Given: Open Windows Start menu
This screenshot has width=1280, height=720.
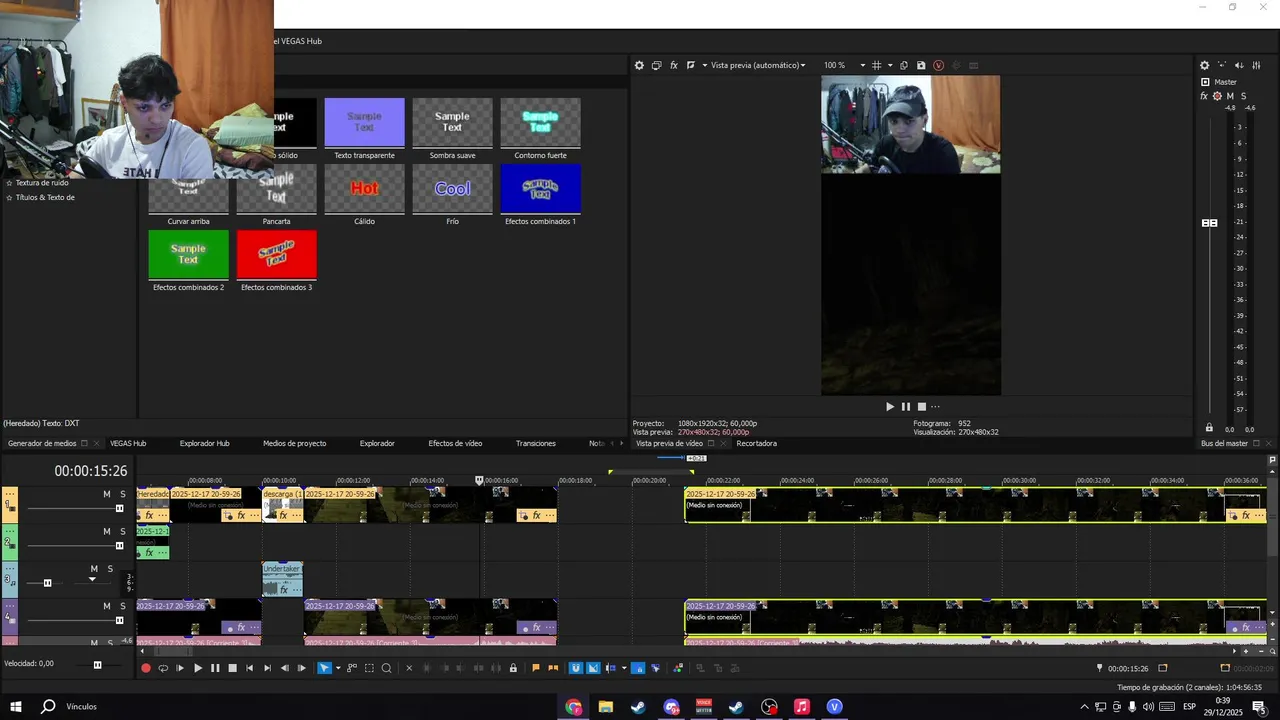Looking at the screenshot, I should (15, 707).
